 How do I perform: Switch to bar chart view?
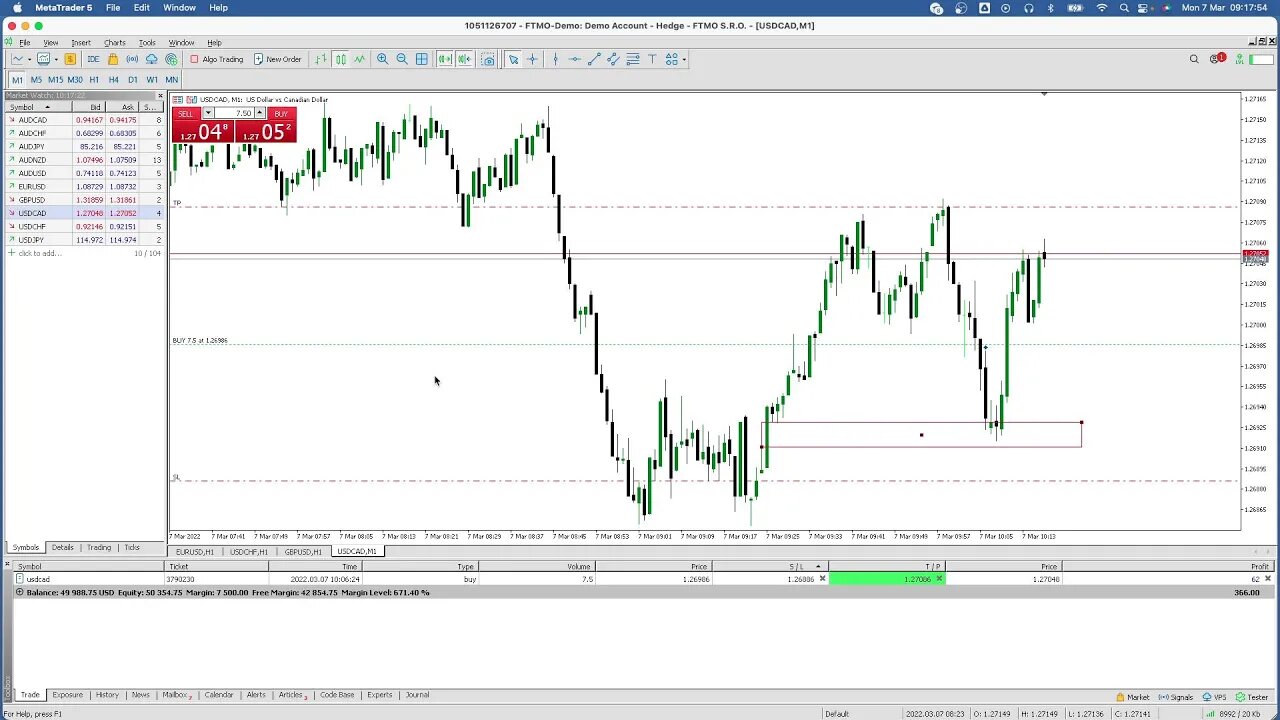coord(321,59)
